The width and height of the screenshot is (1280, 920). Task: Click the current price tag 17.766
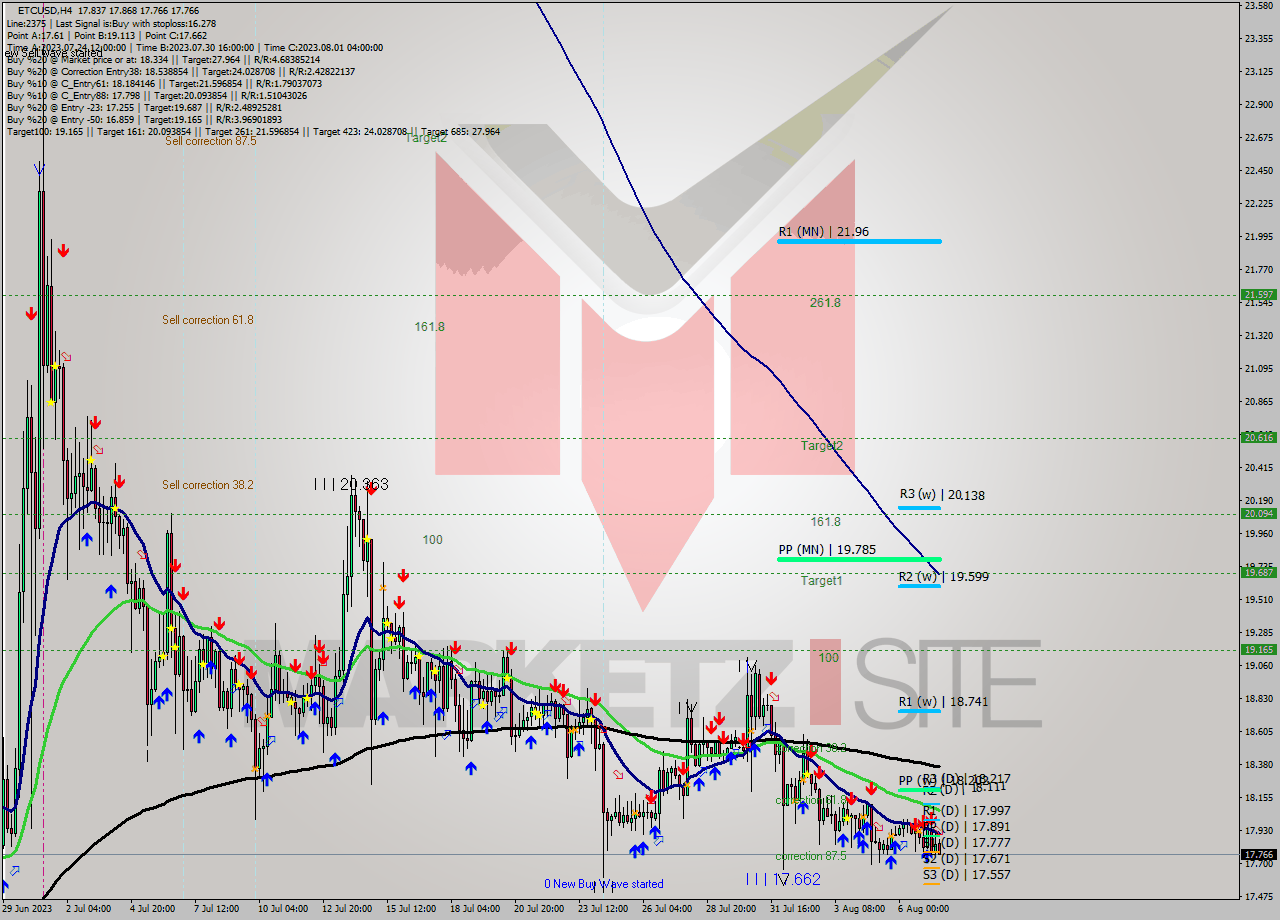(x=1259, y=854)
